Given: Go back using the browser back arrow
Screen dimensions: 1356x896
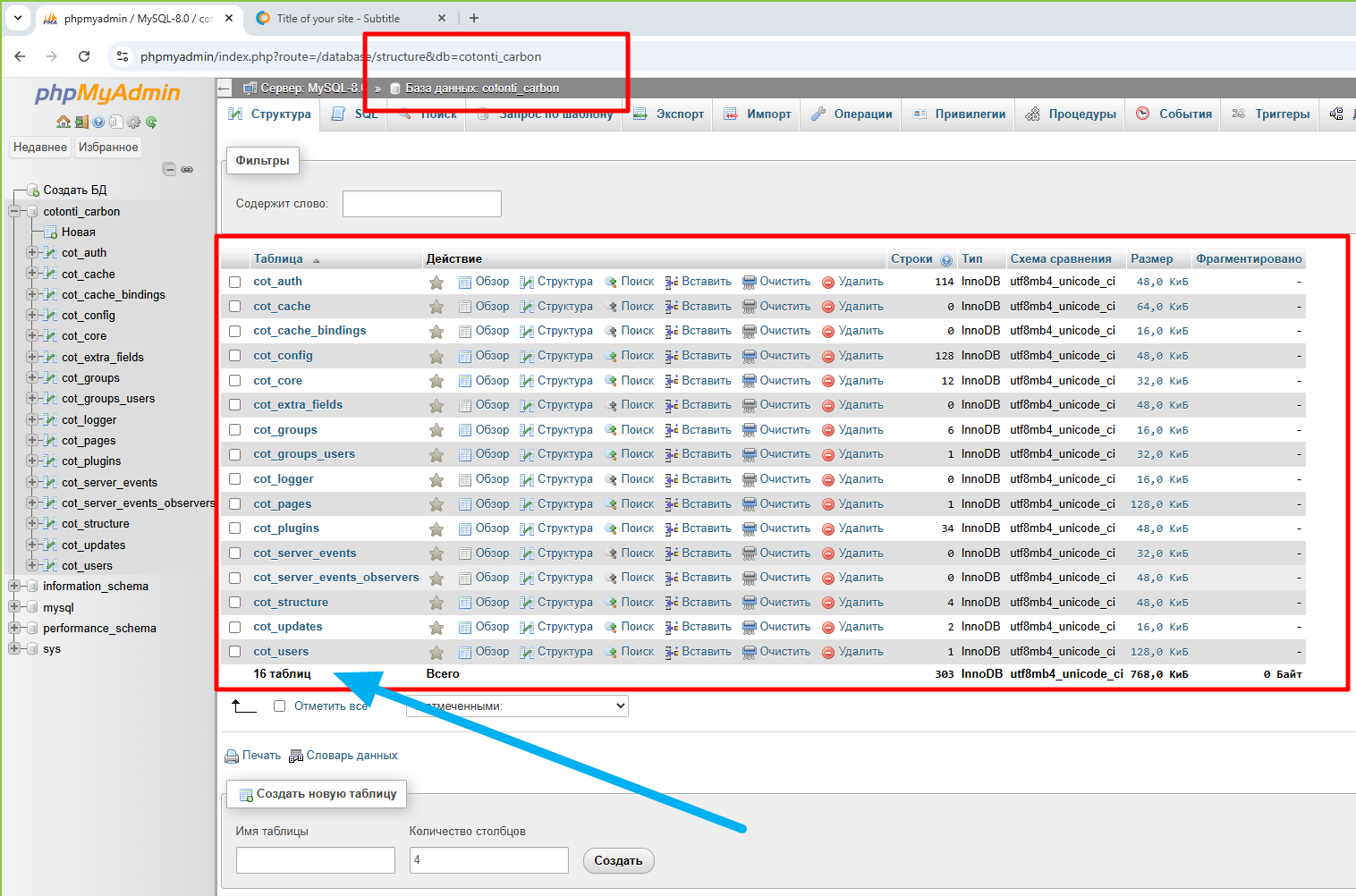Looking at the screenshot, I should [x=20, y=56].
